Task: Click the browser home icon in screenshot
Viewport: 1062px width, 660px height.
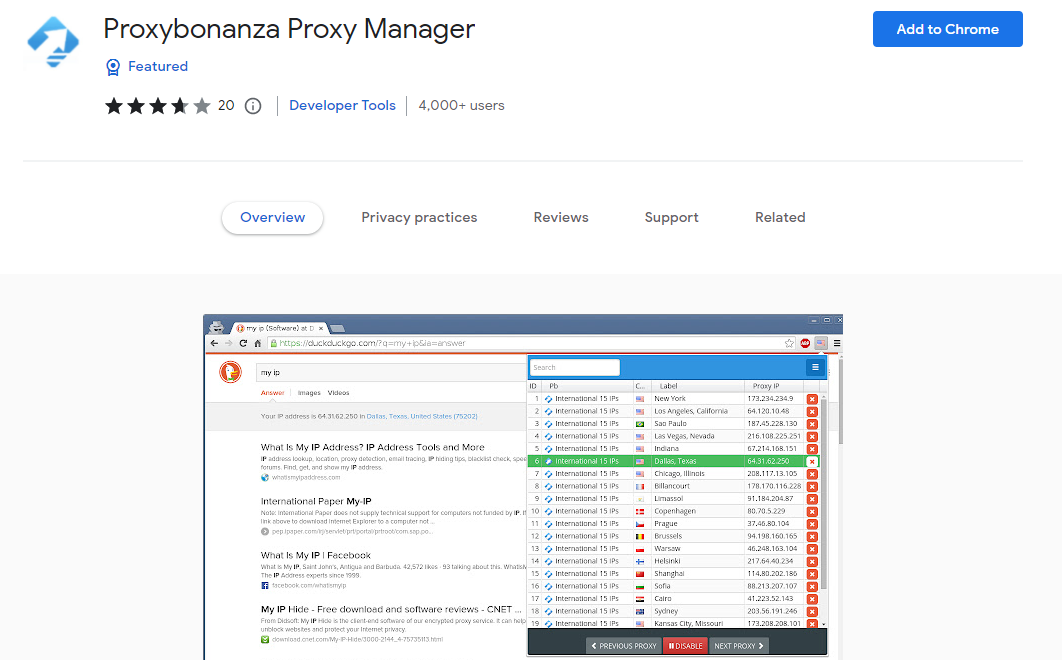Action: click(x=258, y=344)
